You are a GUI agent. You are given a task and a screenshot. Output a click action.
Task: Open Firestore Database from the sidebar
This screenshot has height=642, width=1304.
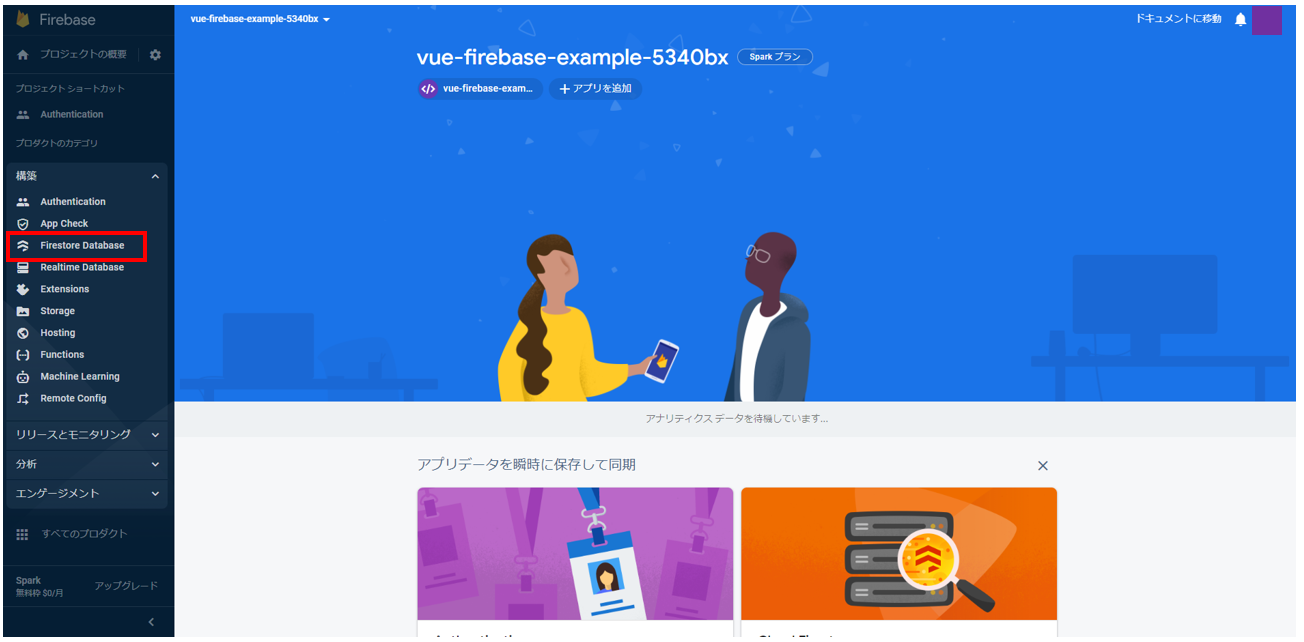coord(77,246)
